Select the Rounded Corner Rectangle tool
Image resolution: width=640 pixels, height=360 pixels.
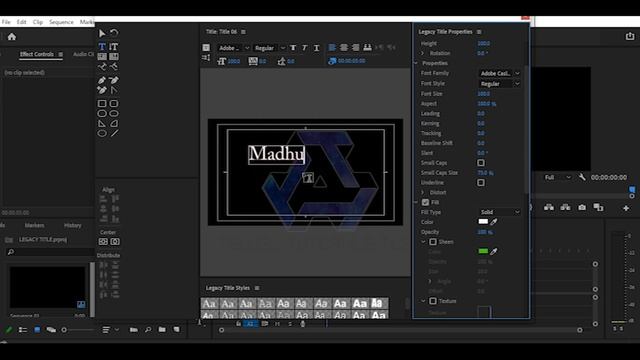[x=114, y=104]
